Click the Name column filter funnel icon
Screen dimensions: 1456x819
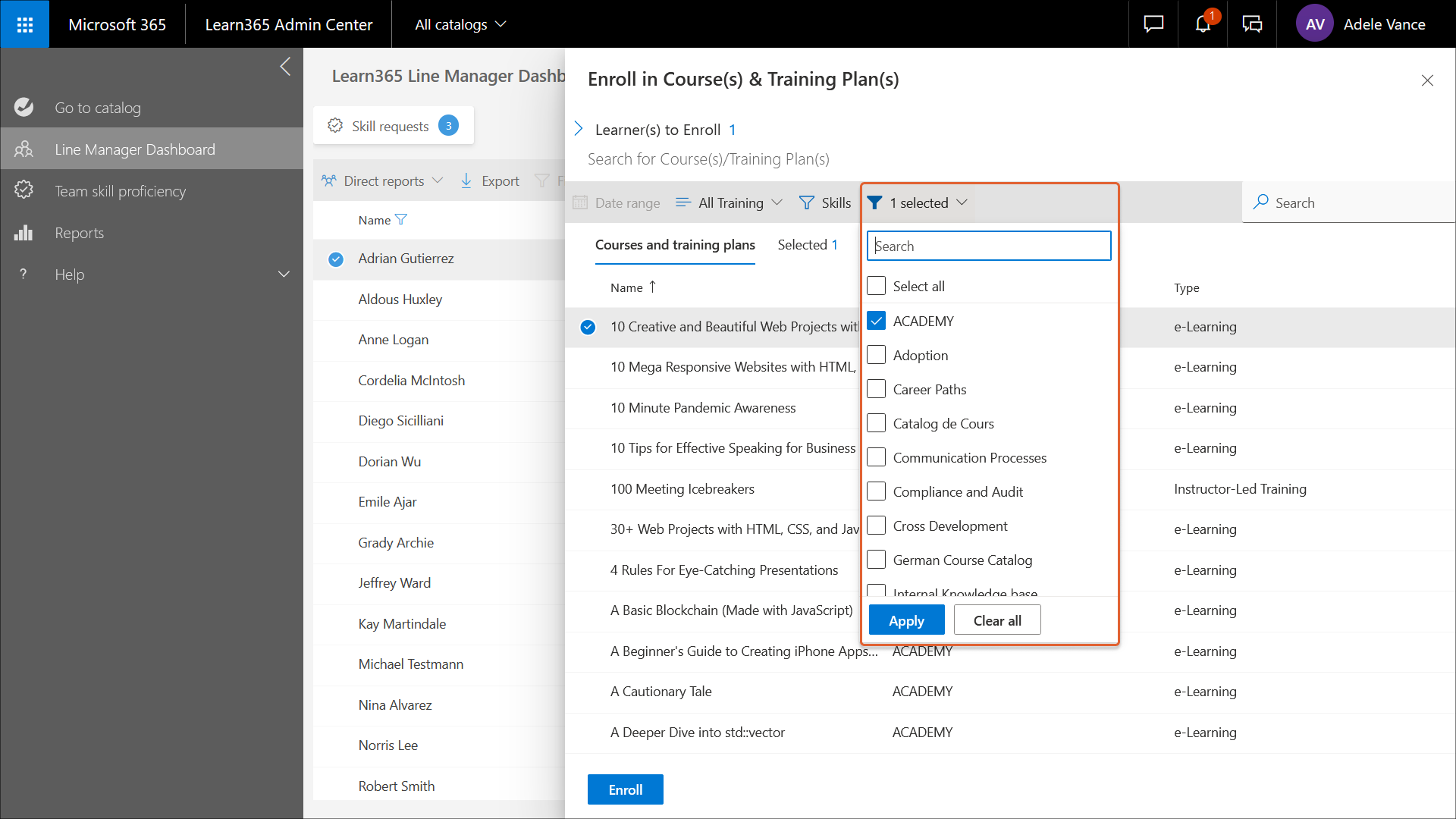[401, 220]
